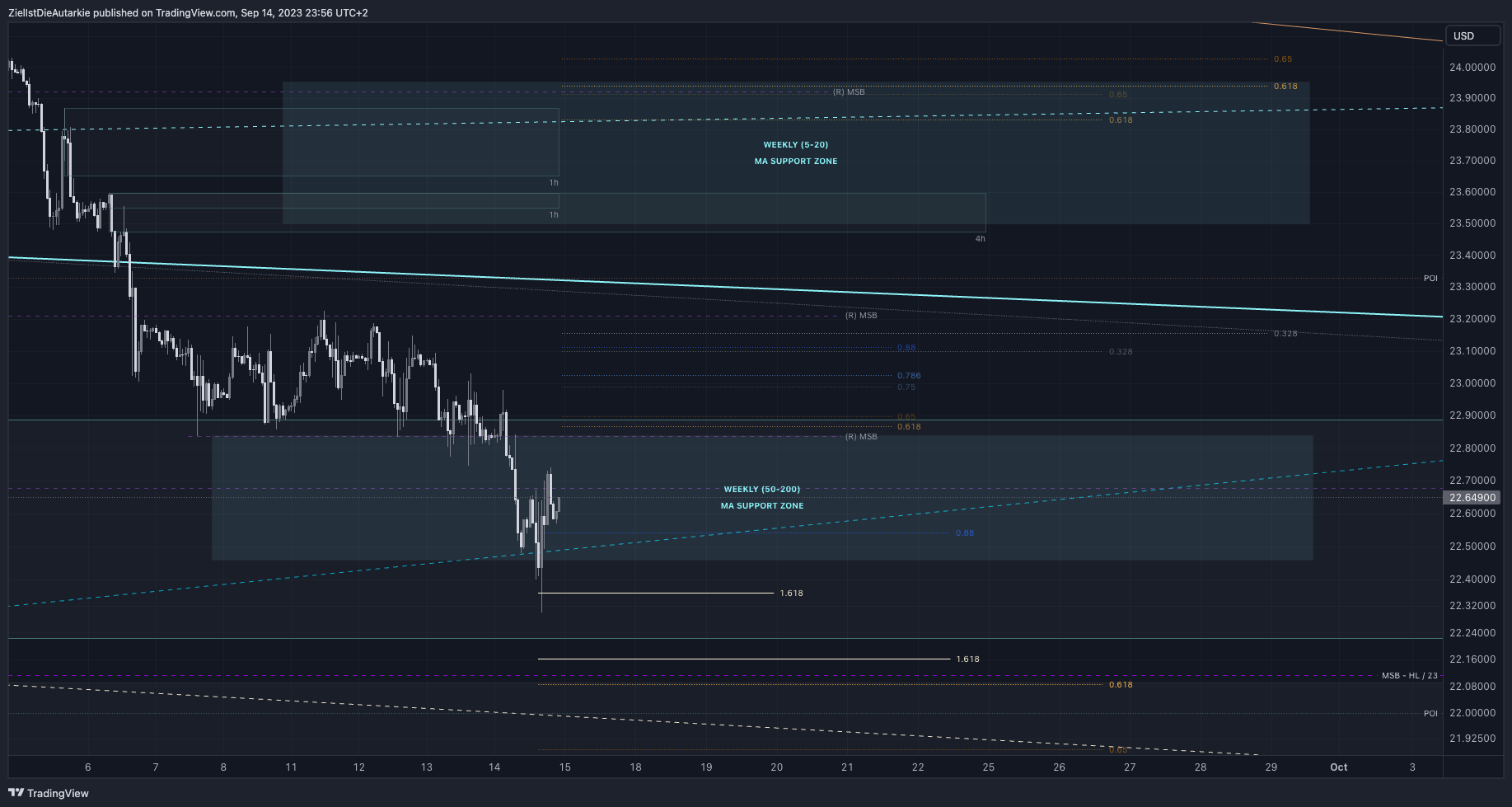1512x807 pixels.
Task: Click the 18 date on the time axis
Action: pyautogui.click(x=636, y=767)
